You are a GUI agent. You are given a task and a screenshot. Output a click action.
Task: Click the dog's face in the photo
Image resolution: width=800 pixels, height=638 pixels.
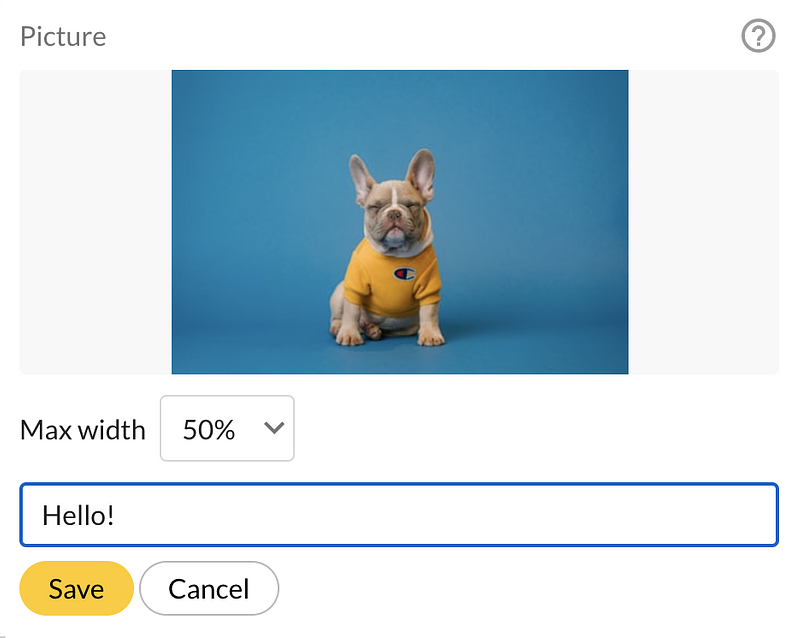tap(392, 215)
